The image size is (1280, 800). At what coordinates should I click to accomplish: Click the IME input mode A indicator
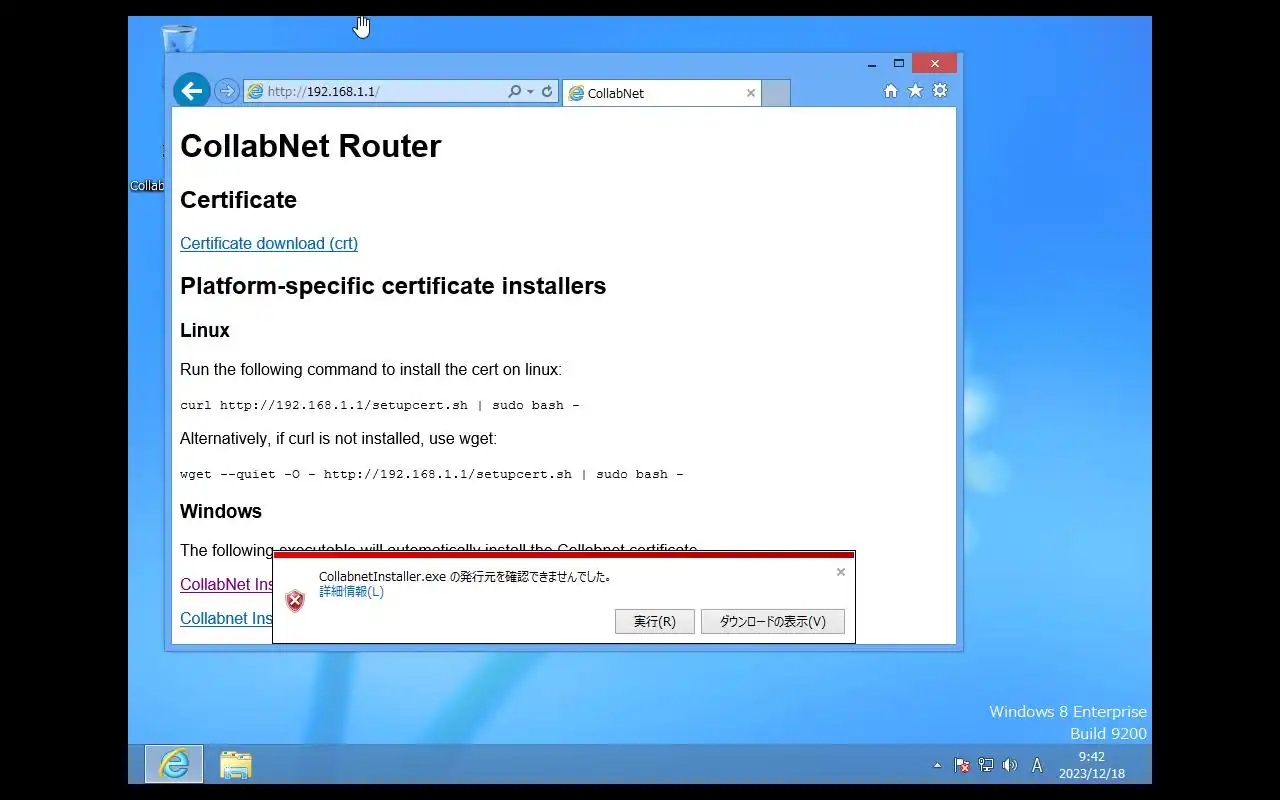click(x=1037, y=765)
